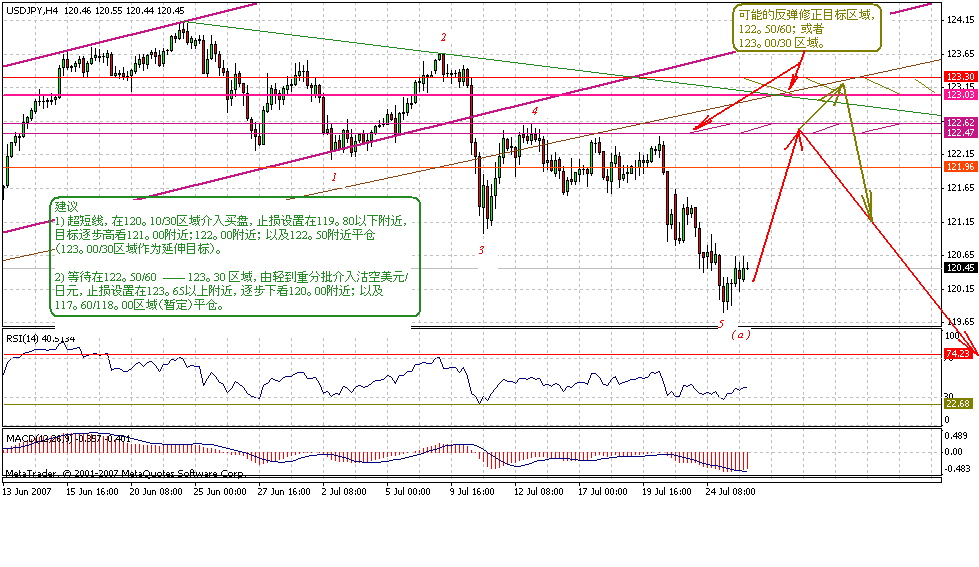The height and width of the screenshot is (567, 979).
Task: Click the red 74.23 RSI level tag
Action: click(958, 353)
